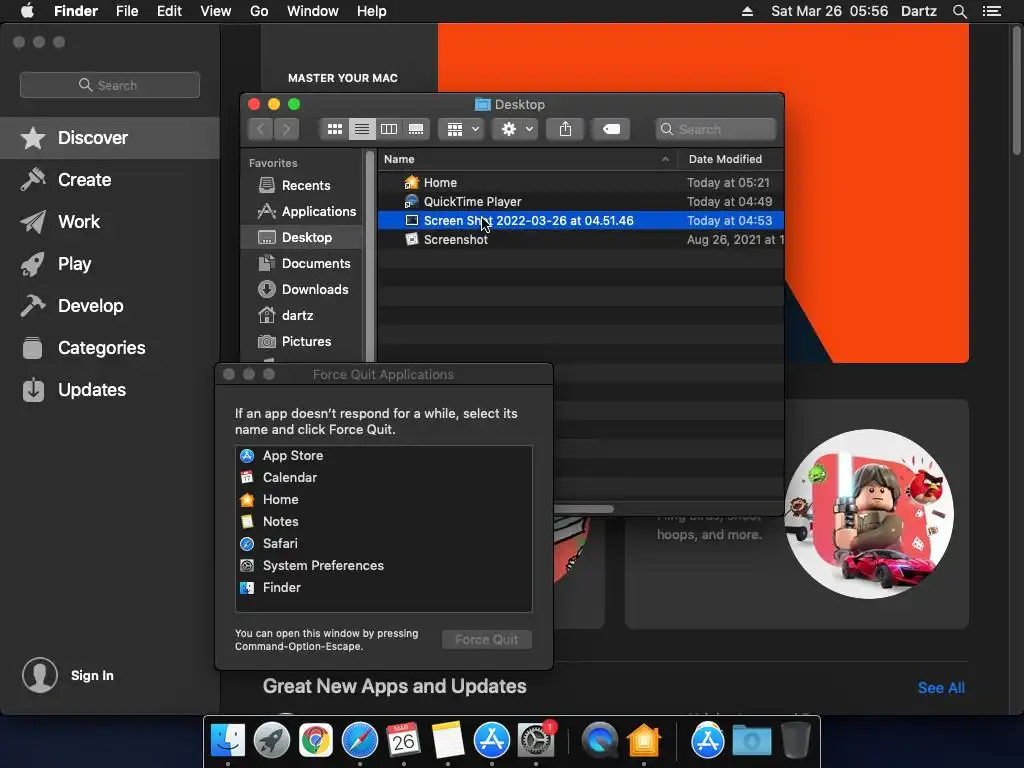Go forward in Finder window
This screenshot has width=1024, height=768.
click(287, 129)
